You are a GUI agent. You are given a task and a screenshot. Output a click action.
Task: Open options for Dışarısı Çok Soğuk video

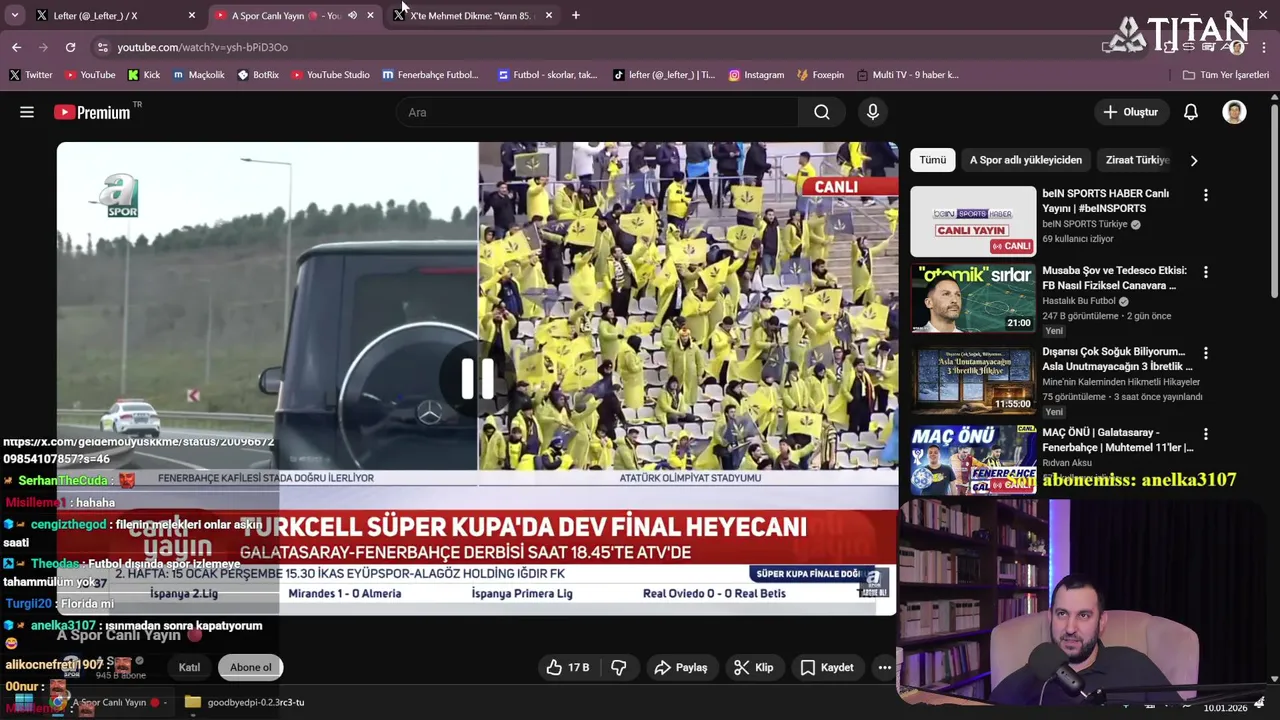coord(1205,353)
